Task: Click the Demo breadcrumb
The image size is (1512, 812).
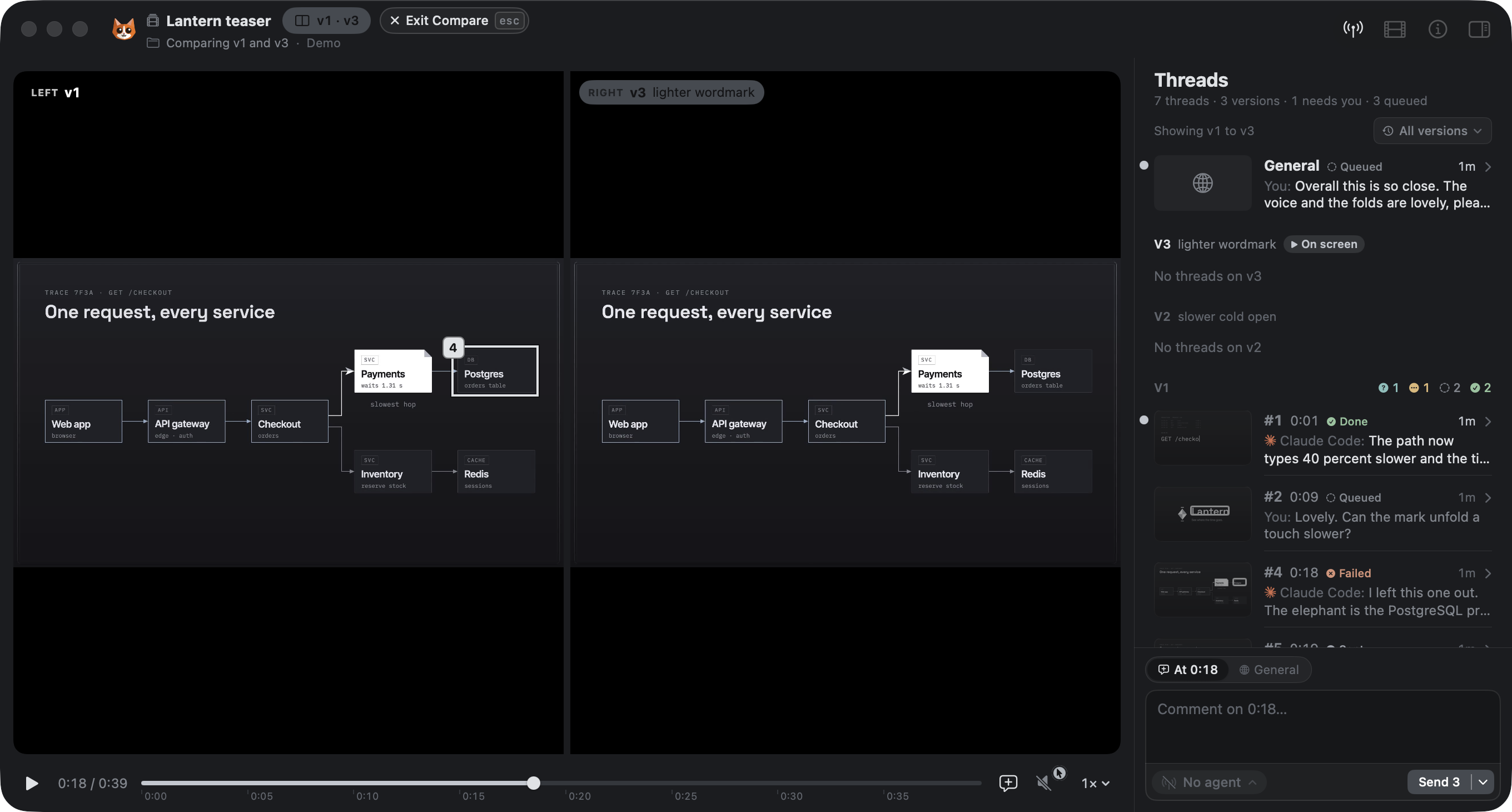Action: [x=323, y=43]
